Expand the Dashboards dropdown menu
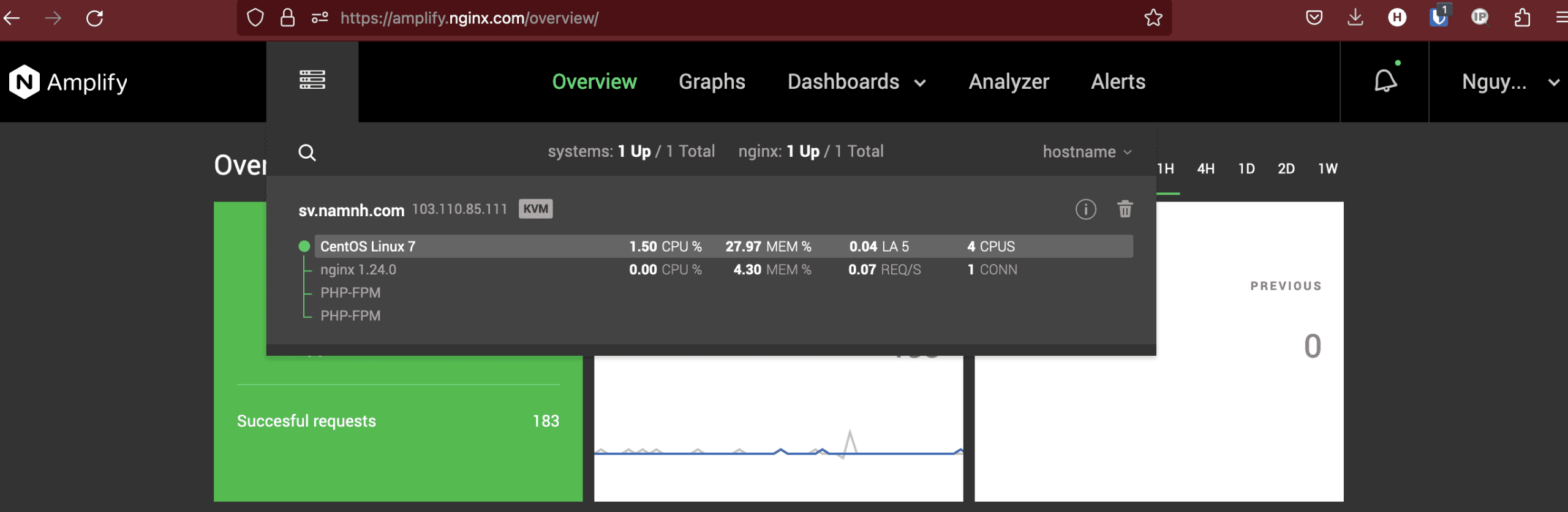 856,82
